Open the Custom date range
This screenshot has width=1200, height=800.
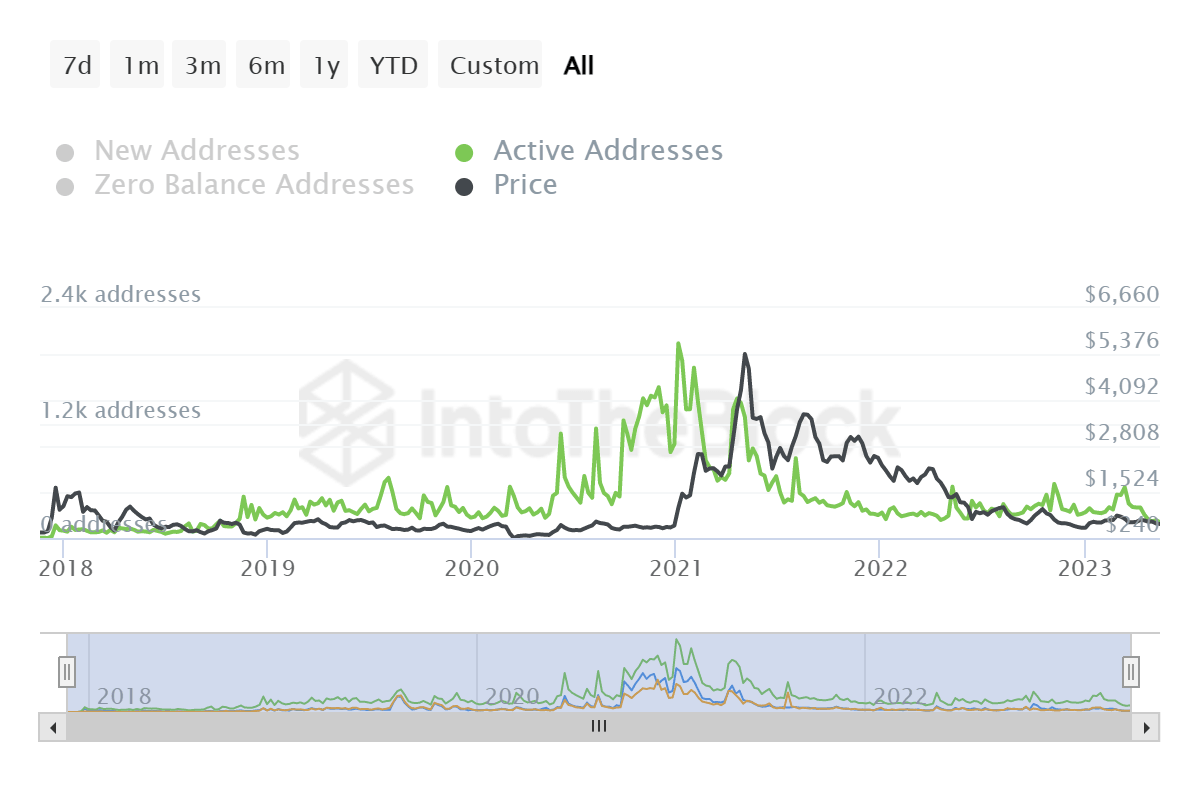point(490,64)
